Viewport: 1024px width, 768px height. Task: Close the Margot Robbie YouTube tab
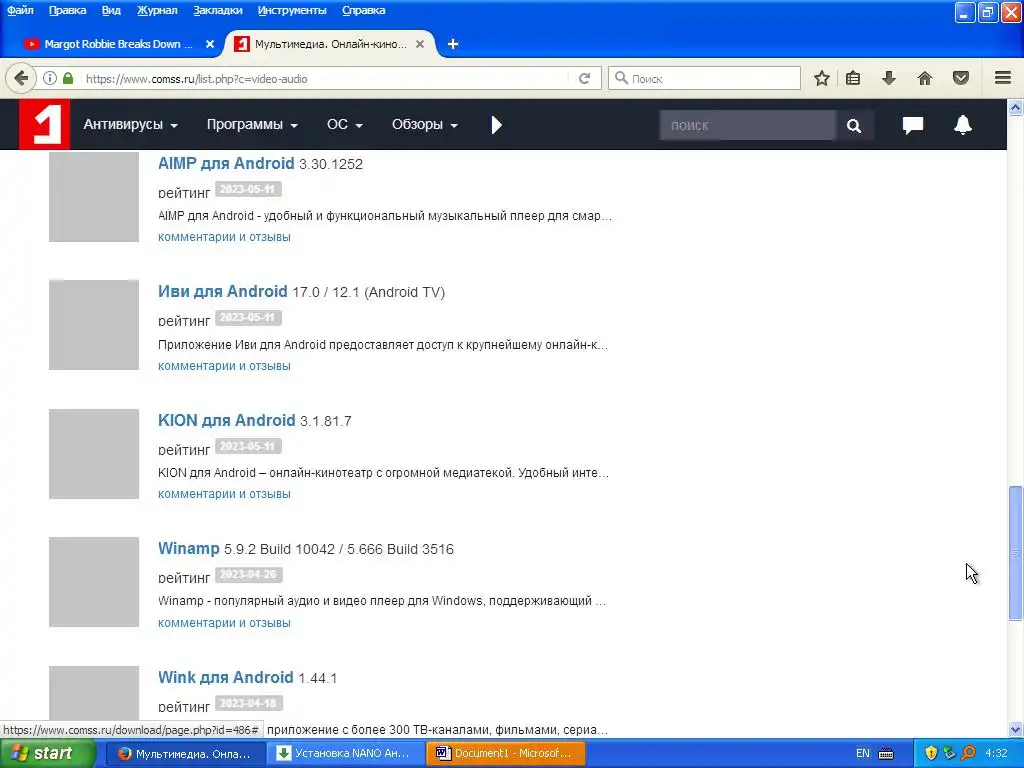[210, 44]
